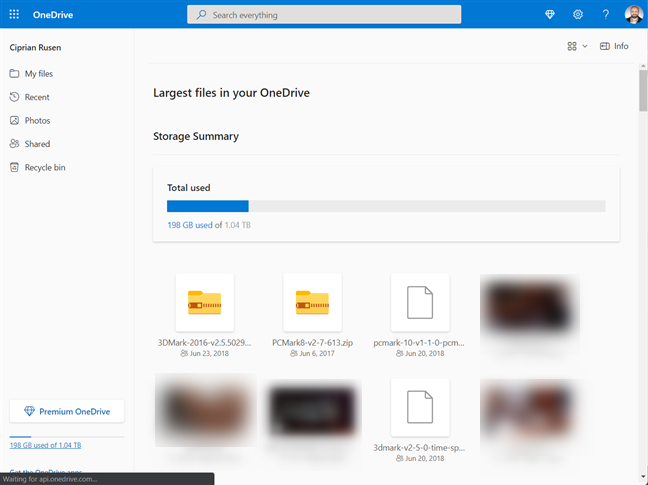The width and height of the screenshot is (648, 485).
Task: Click the 3DMark-2016-v2.5.5029 file name
Action: [205, 342]
